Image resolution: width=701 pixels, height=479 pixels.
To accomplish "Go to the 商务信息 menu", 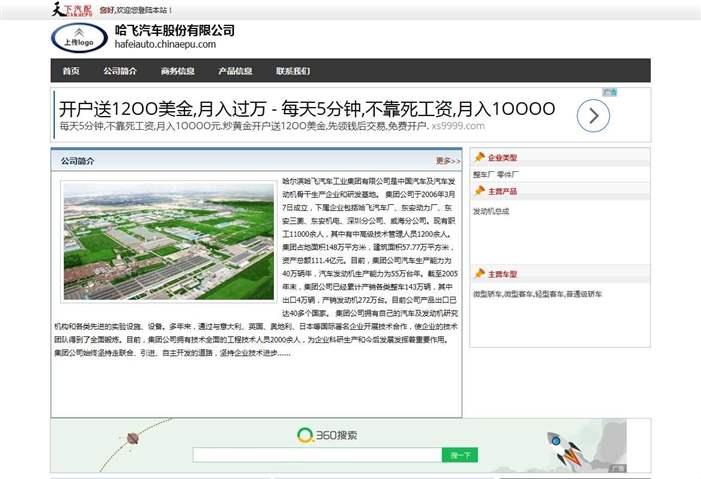I will coord(177,71).
